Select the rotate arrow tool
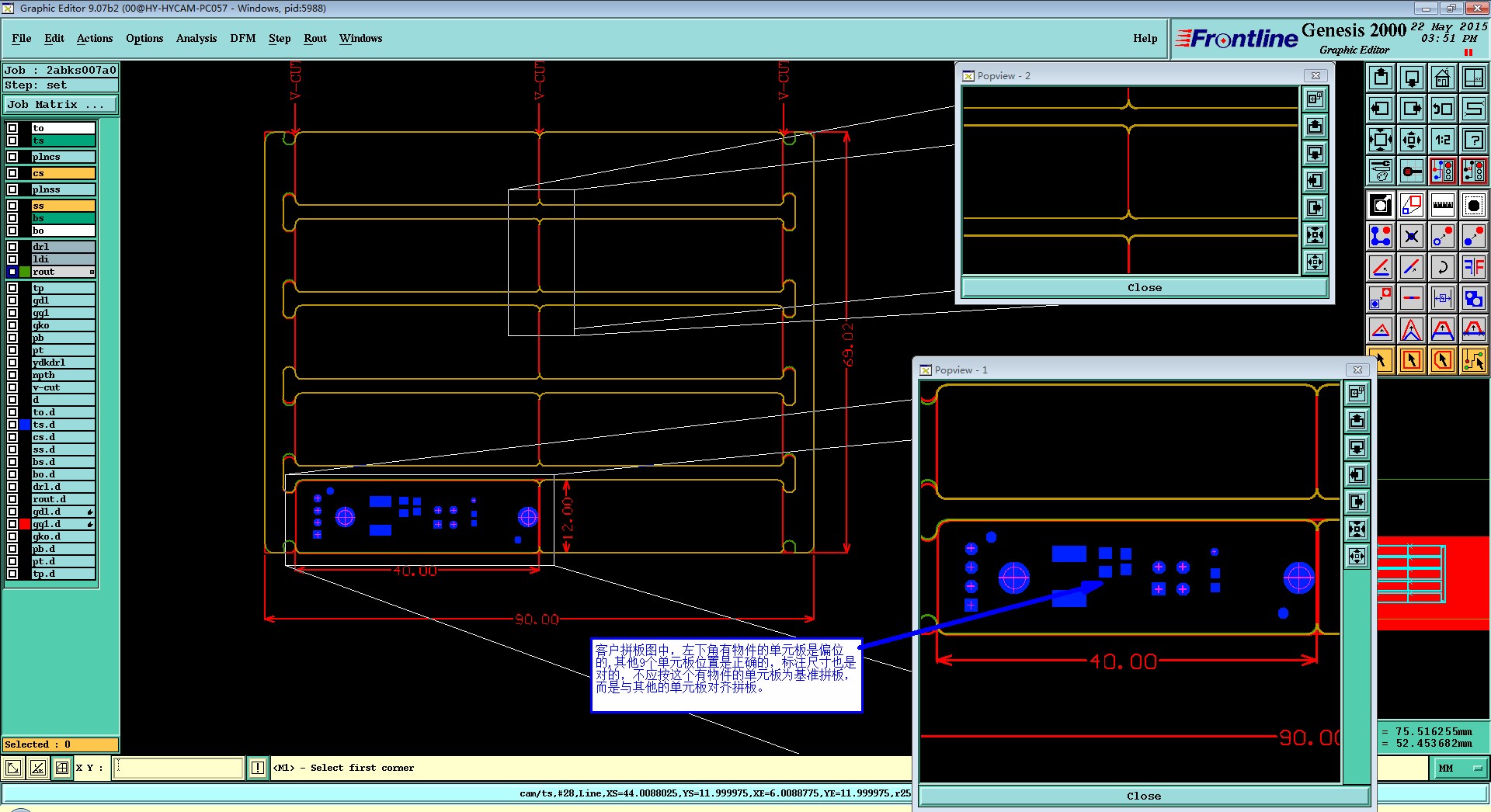Screen dimensions: 1491x812 1443,267
